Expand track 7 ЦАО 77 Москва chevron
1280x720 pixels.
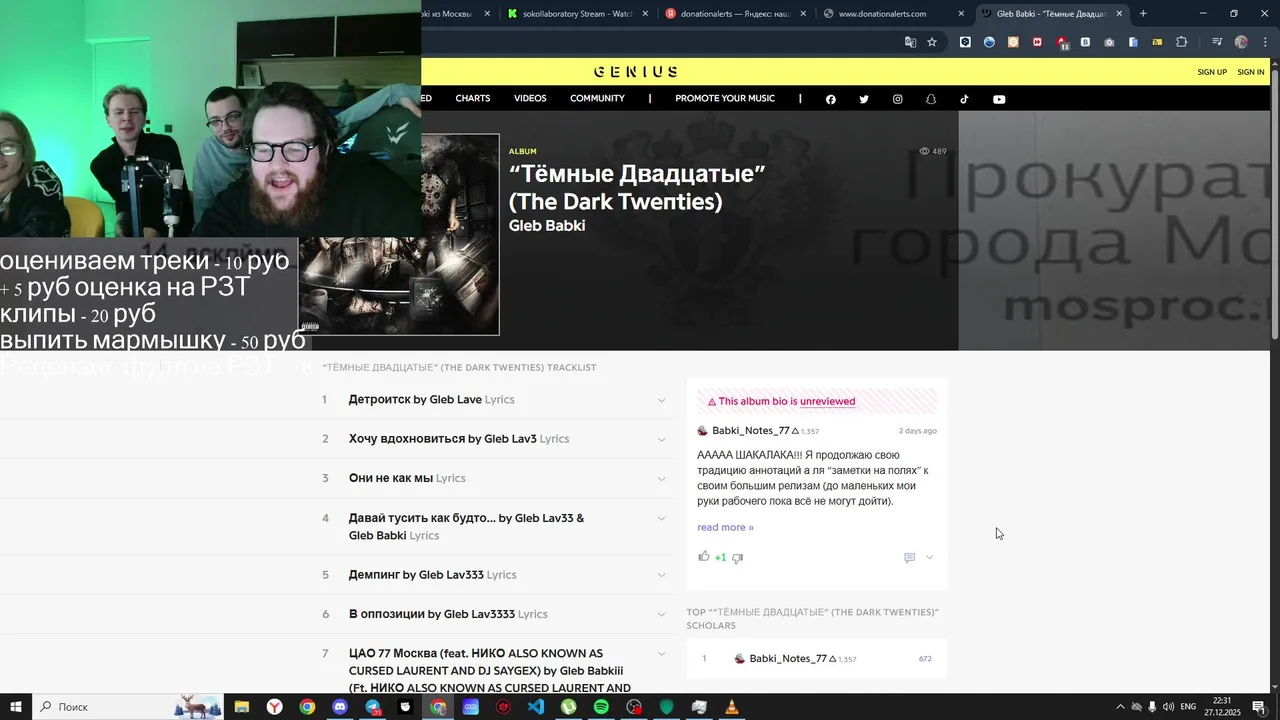coord(661,653)
